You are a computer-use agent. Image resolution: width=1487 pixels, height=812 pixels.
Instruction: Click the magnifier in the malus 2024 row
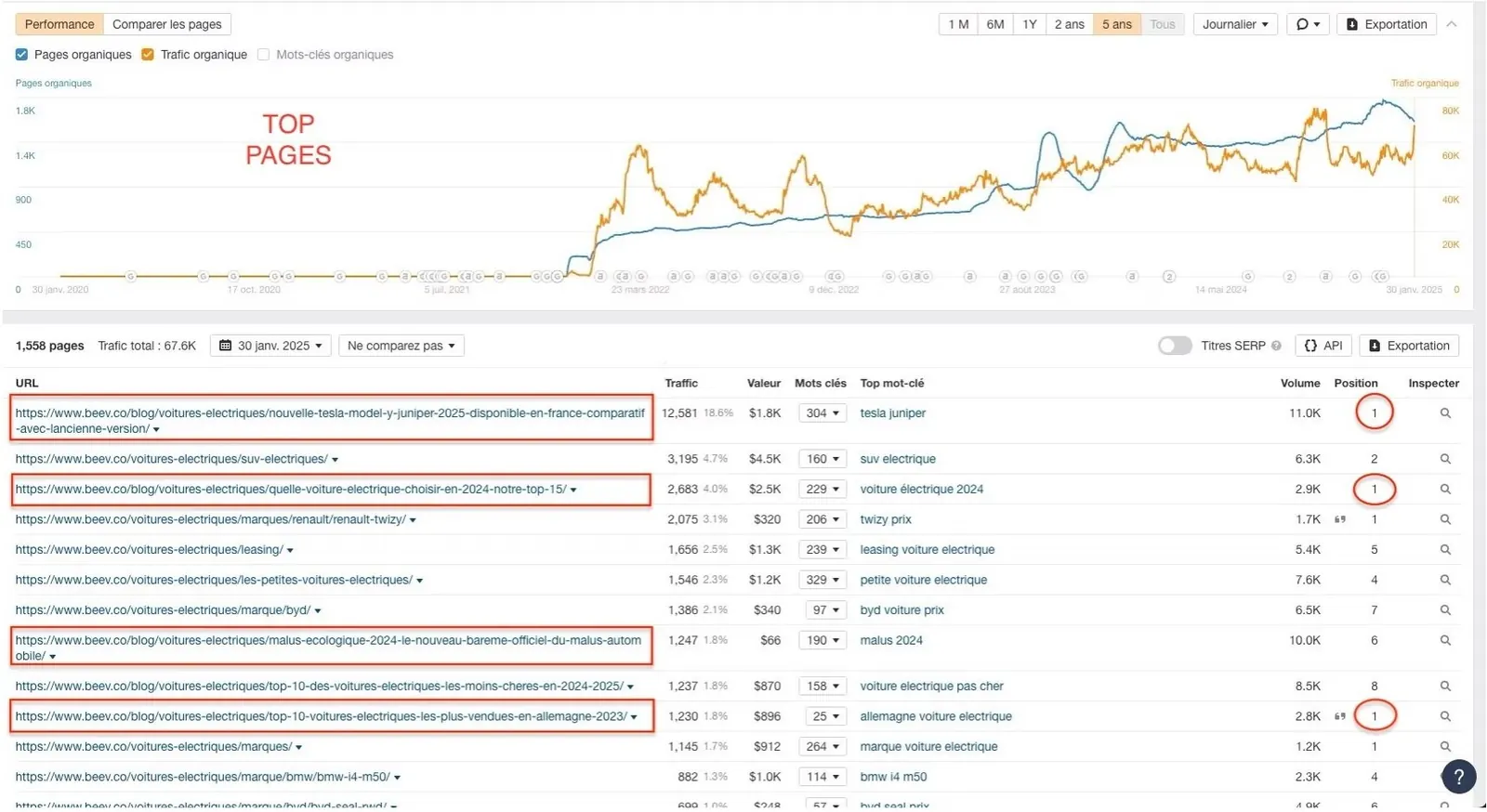coord(1445,640)
